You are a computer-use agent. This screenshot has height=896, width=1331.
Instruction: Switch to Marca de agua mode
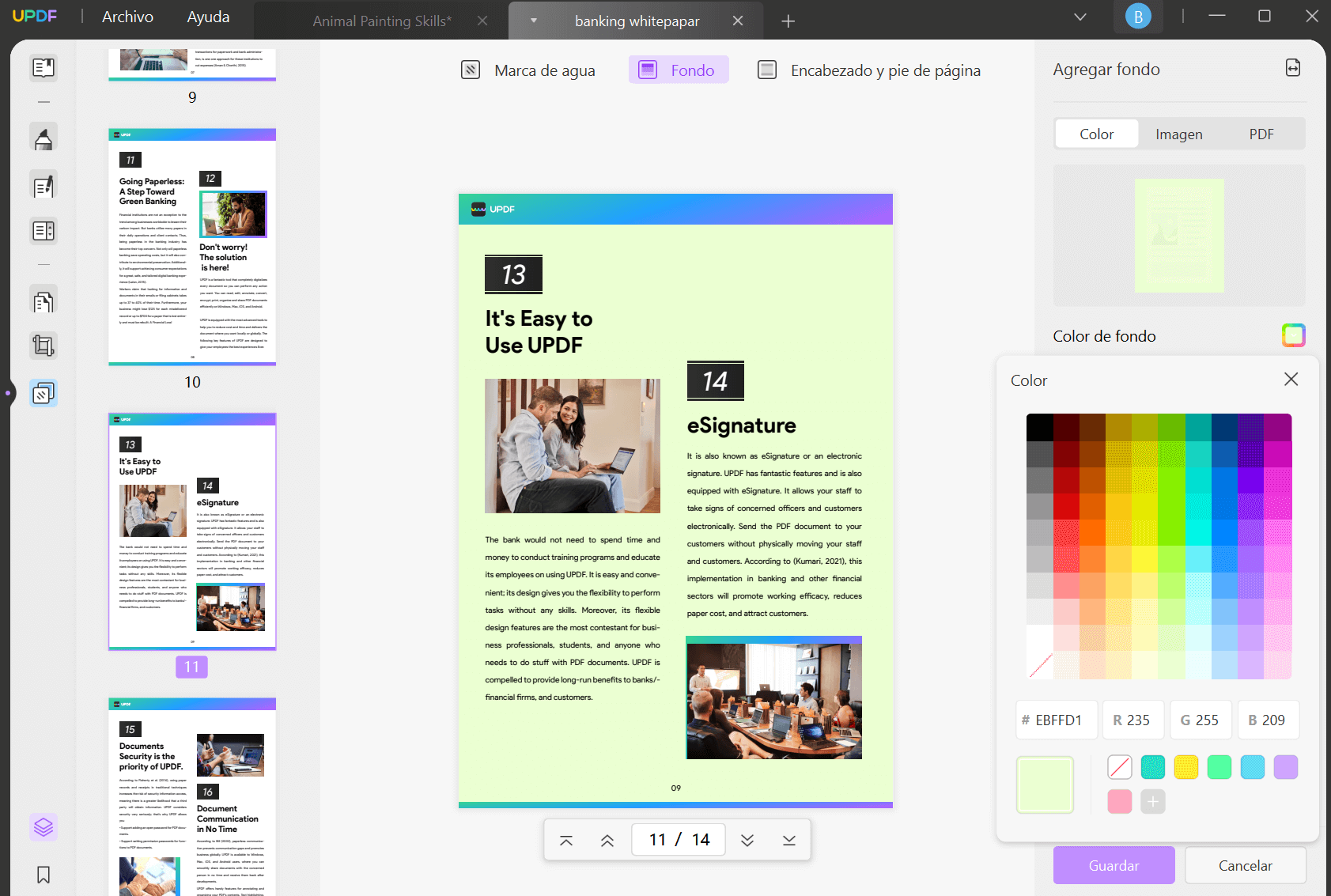point(528,70)
